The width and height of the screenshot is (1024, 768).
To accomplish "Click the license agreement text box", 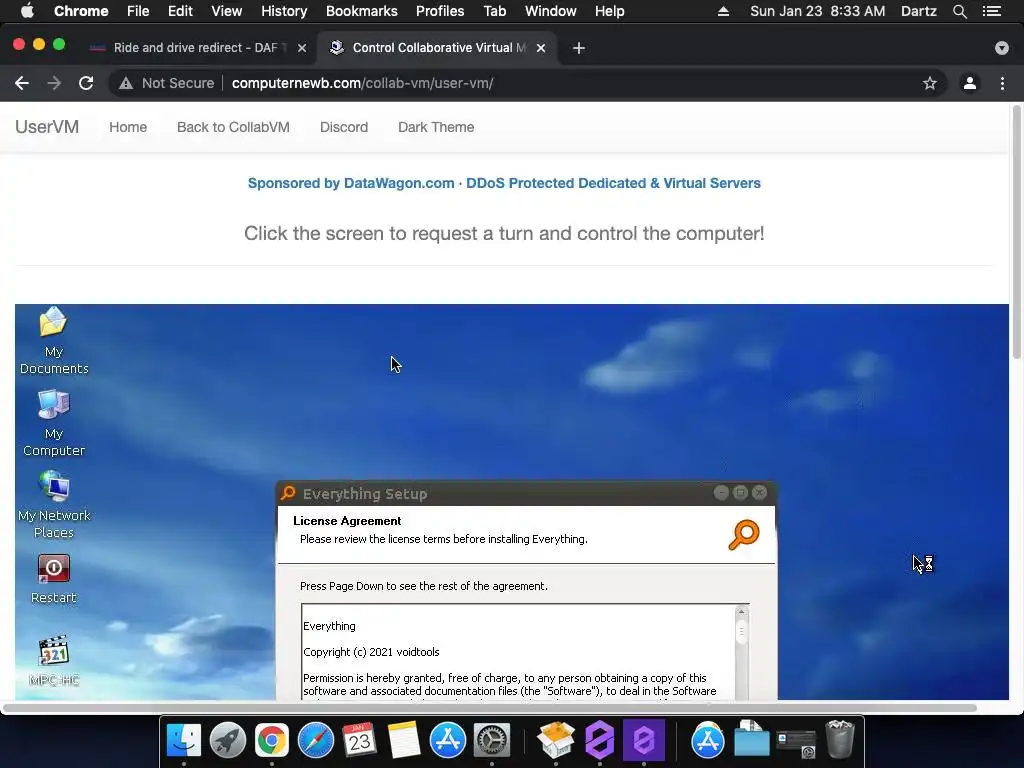I will tap(519, 652).
